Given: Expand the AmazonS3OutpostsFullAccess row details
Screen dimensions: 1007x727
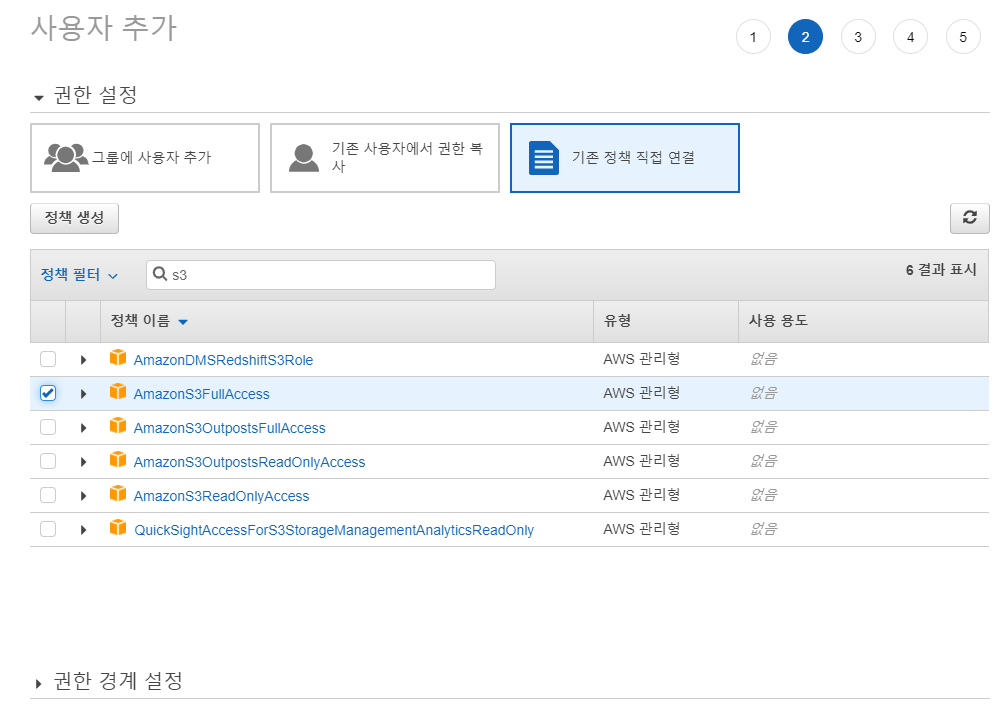Looking at the screenshot, I should click(x=83, y=428).
